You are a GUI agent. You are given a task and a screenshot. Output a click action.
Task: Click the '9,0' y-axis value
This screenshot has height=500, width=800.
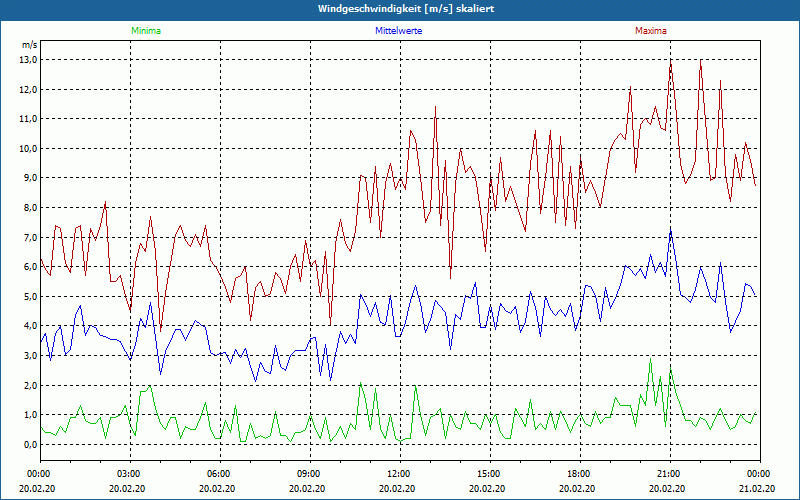[31, 178]
